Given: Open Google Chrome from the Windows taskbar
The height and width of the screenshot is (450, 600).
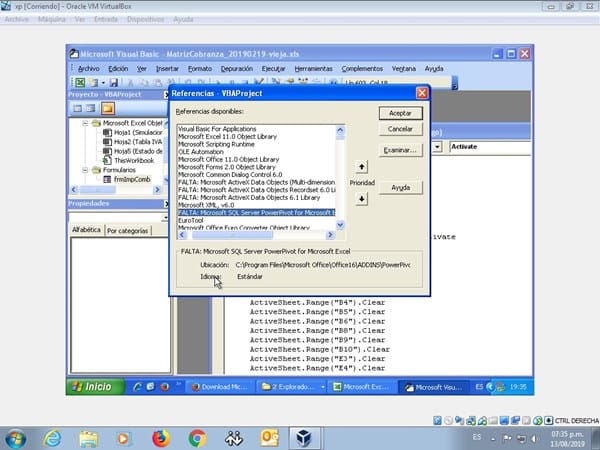Looking at the screenshot, I should point(197,437).
